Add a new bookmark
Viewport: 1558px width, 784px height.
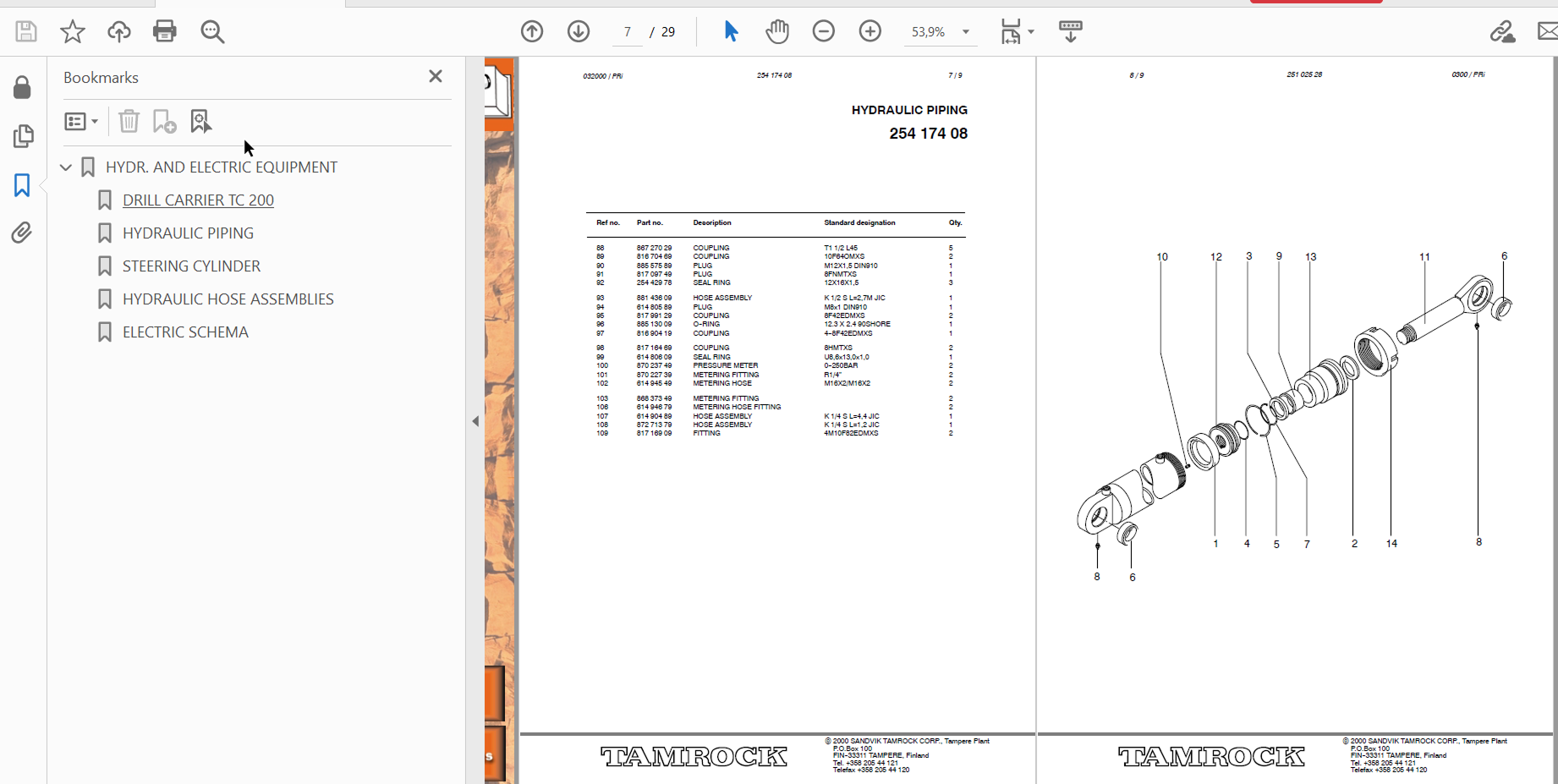164,122
